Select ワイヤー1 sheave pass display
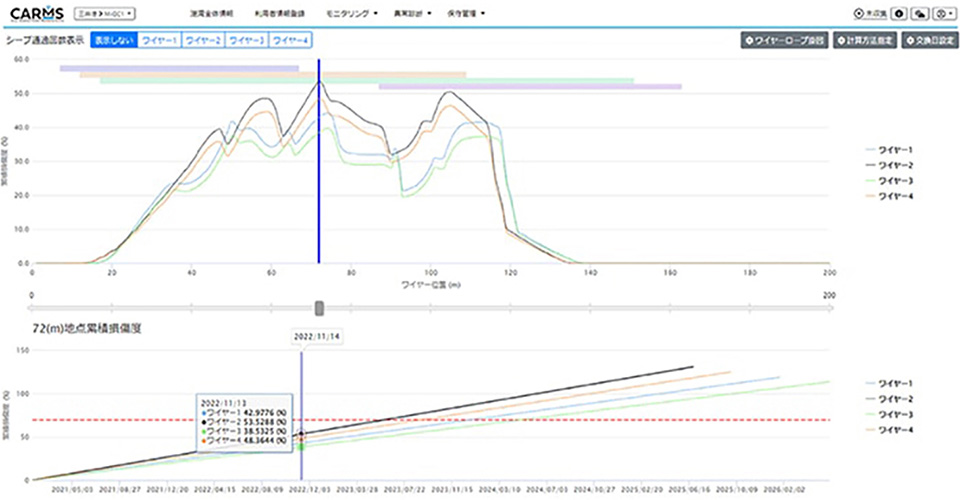 click(x=159, y=40)
